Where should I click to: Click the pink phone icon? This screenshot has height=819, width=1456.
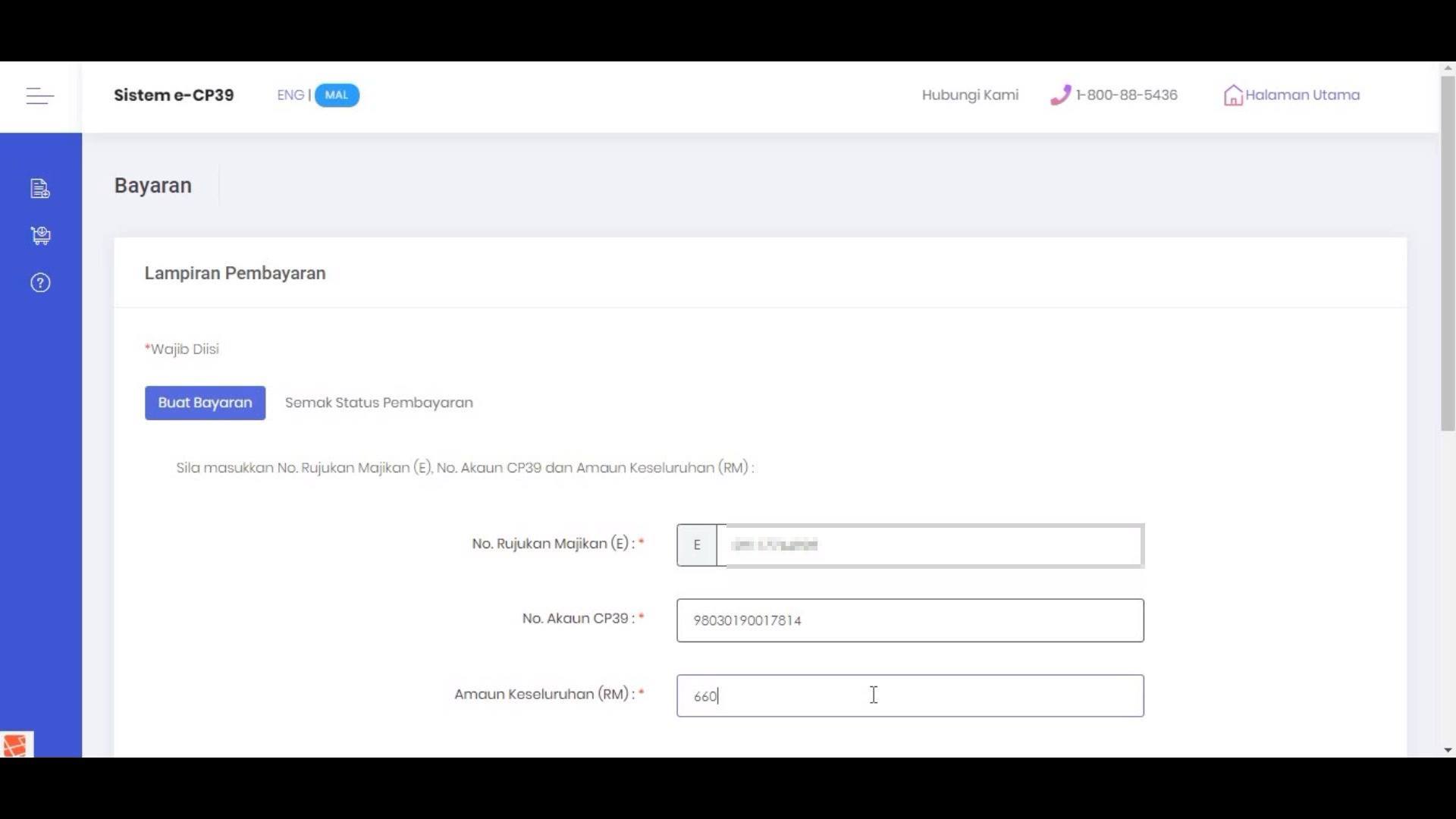click(1060, 95)
